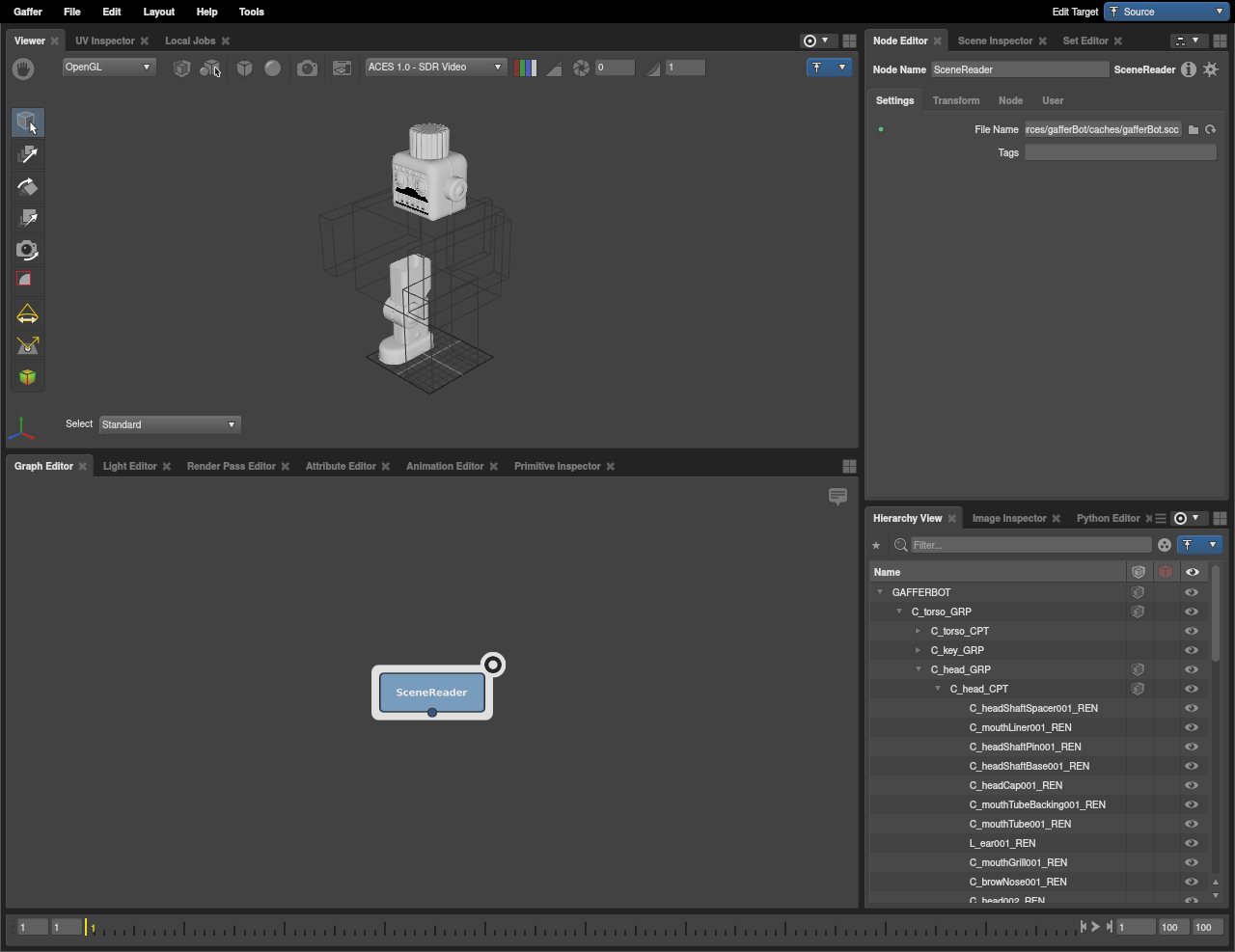Open the Transform section tab in Node Editor

pos(955,100)
